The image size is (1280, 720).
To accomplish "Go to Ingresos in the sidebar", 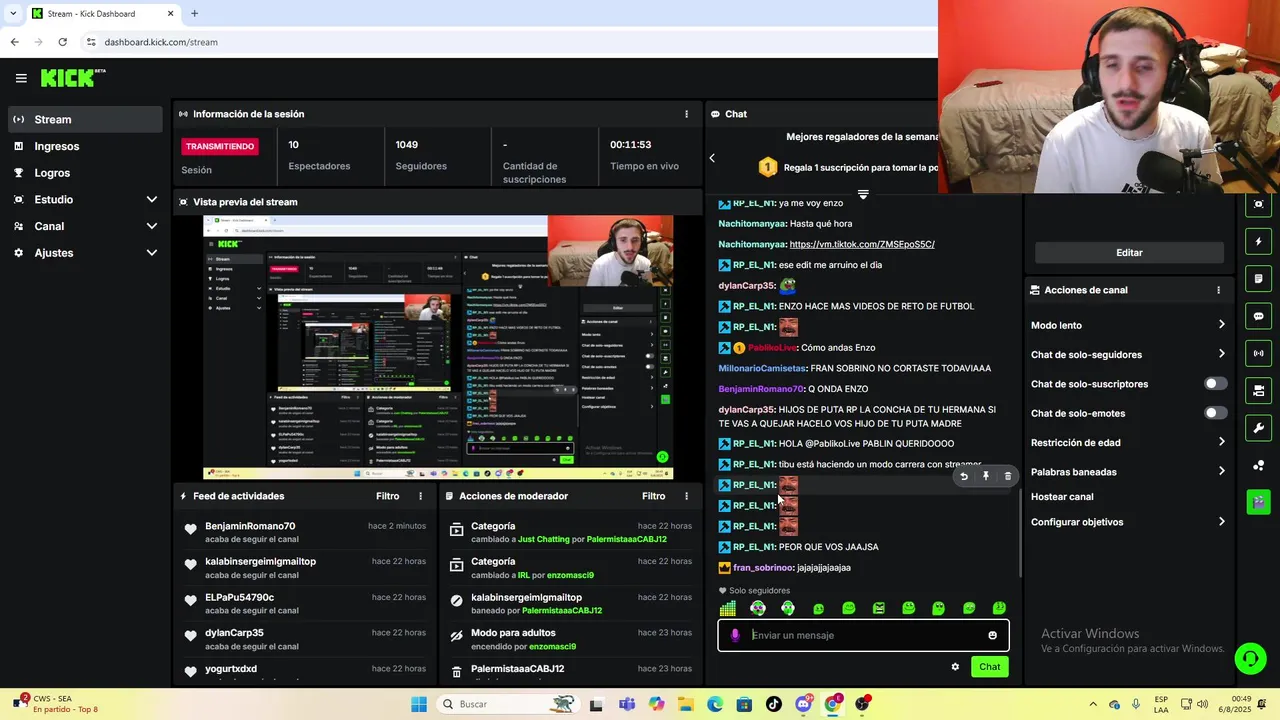I will coord(85,146).
